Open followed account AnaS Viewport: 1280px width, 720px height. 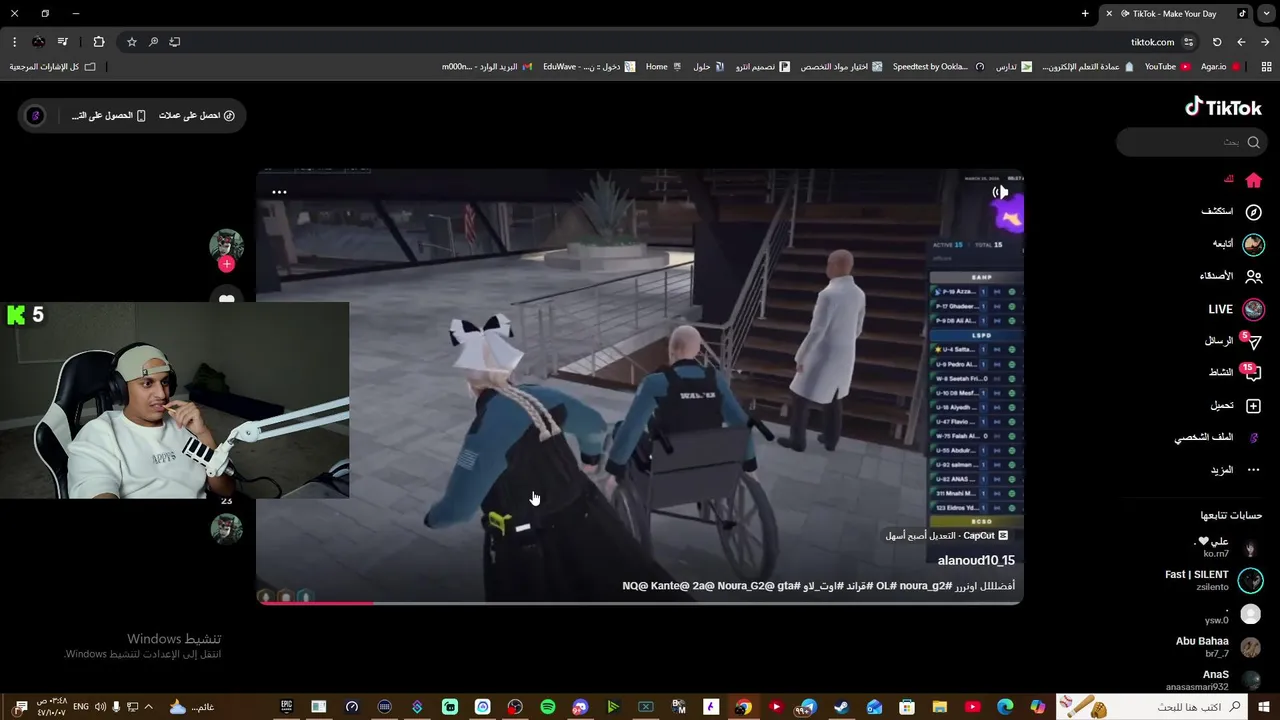pos(1214,680)
